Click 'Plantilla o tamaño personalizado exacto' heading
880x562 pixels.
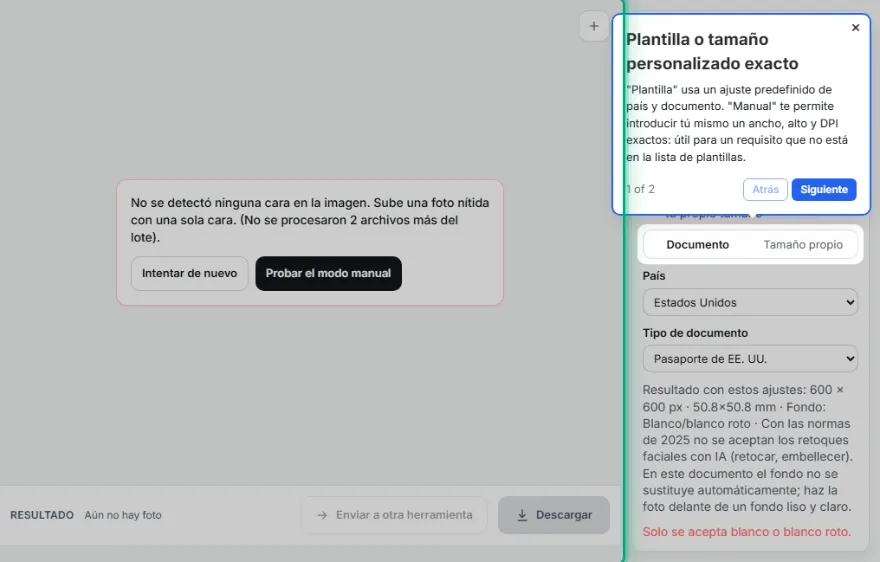712,51
